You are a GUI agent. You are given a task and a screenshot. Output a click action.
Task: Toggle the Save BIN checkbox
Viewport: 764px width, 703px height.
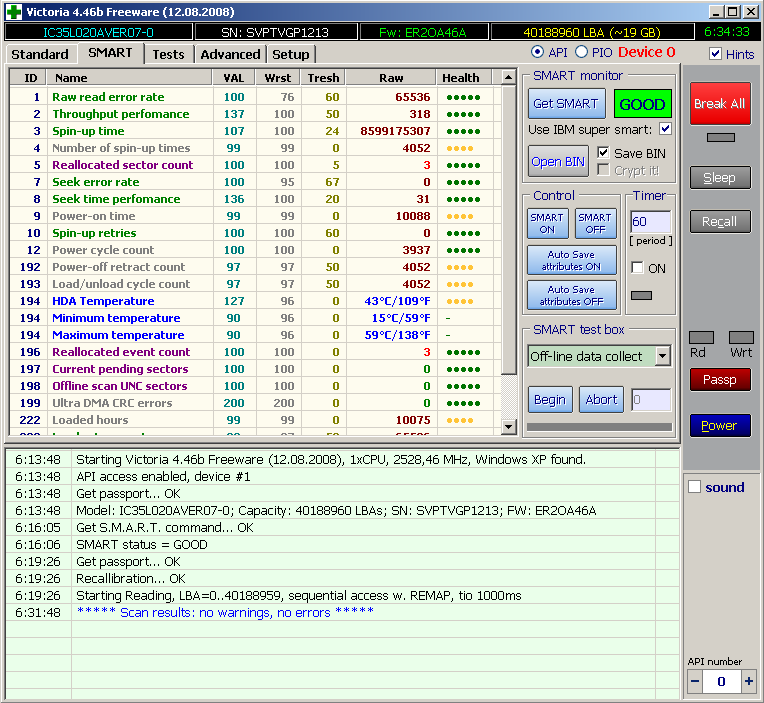tap(603, 152)
